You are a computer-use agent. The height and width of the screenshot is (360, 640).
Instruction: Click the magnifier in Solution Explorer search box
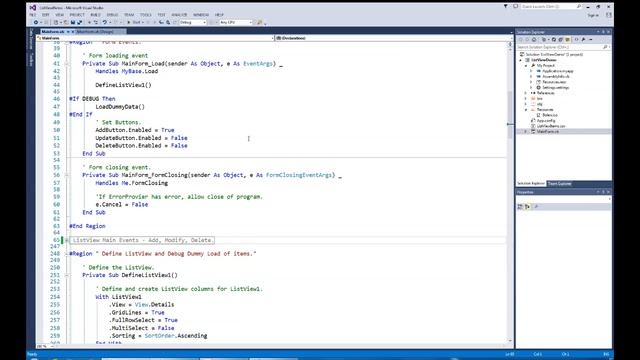[605, 47]
